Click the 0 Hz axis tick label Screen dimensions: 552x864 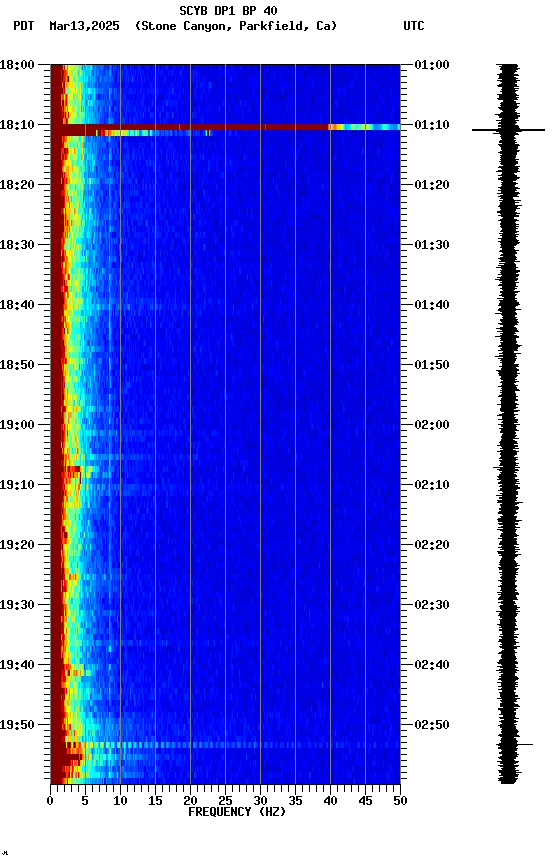(50, 801)
